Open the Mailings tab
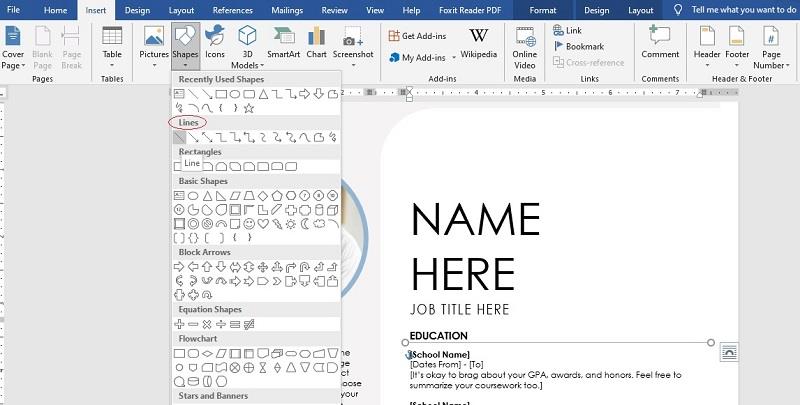Image resolution: width=800 pixels, height=405 pixels. pyautogui.click(x=286, y=10)
